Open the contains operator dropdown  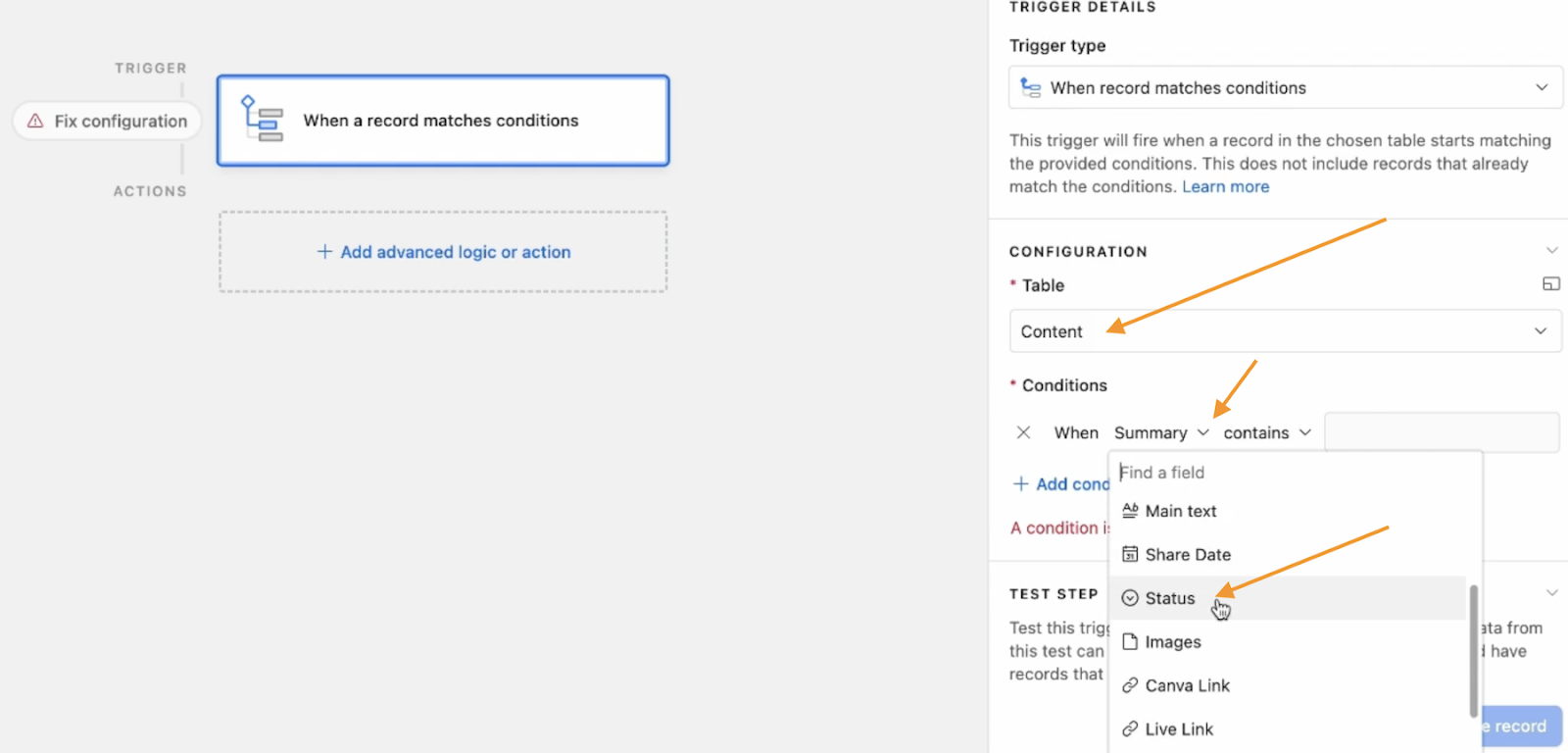pos(1266,432)
